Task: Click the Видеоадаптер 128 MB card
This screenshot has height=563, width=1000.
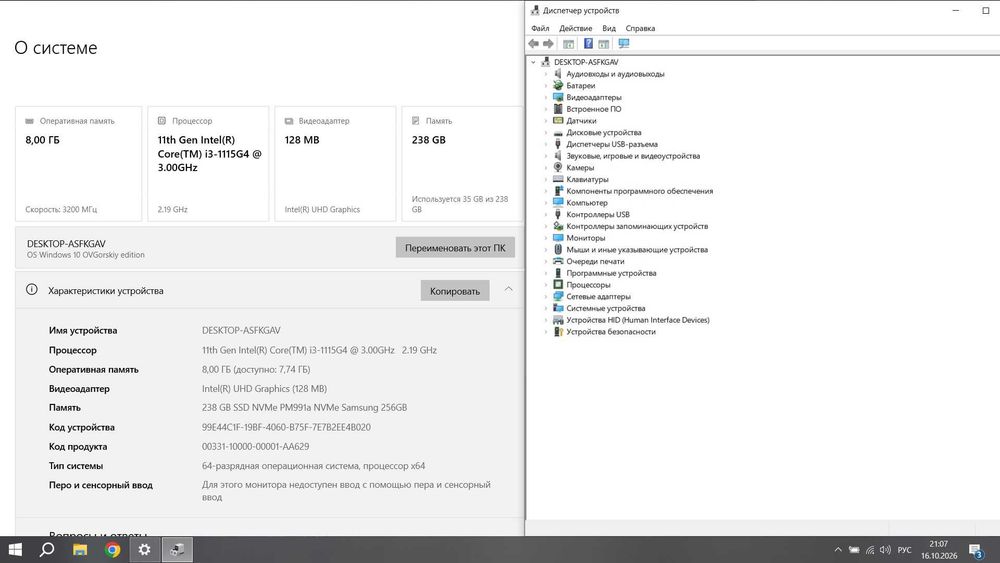Action: pos(335,164)
